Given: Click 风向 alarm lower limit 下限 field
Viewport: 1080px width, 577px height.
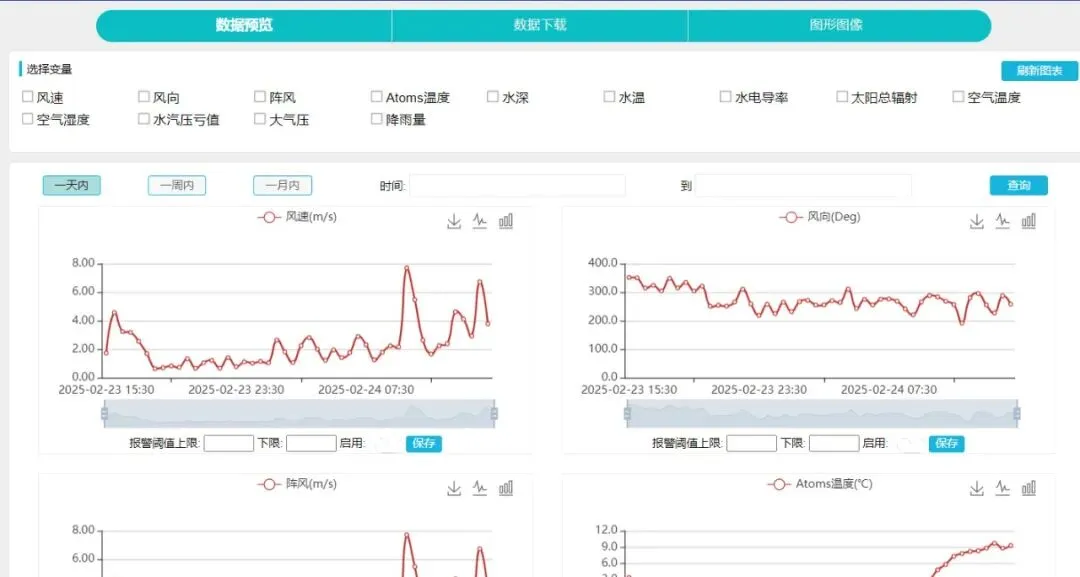Looking at the screenshot, I should point(834,443).
